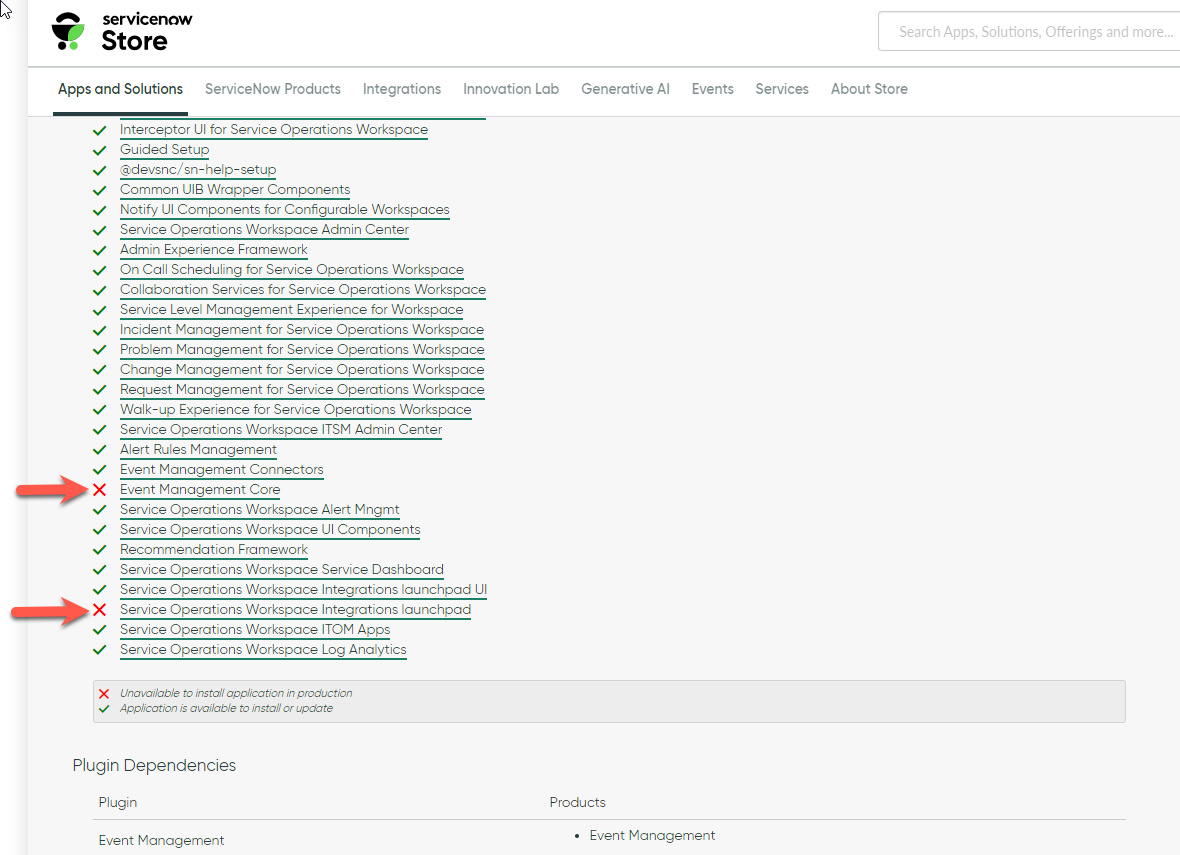Open Problem Management for Service Operations Workspace
This screenshot has width=1180, height=855.
tap(302, 349)
